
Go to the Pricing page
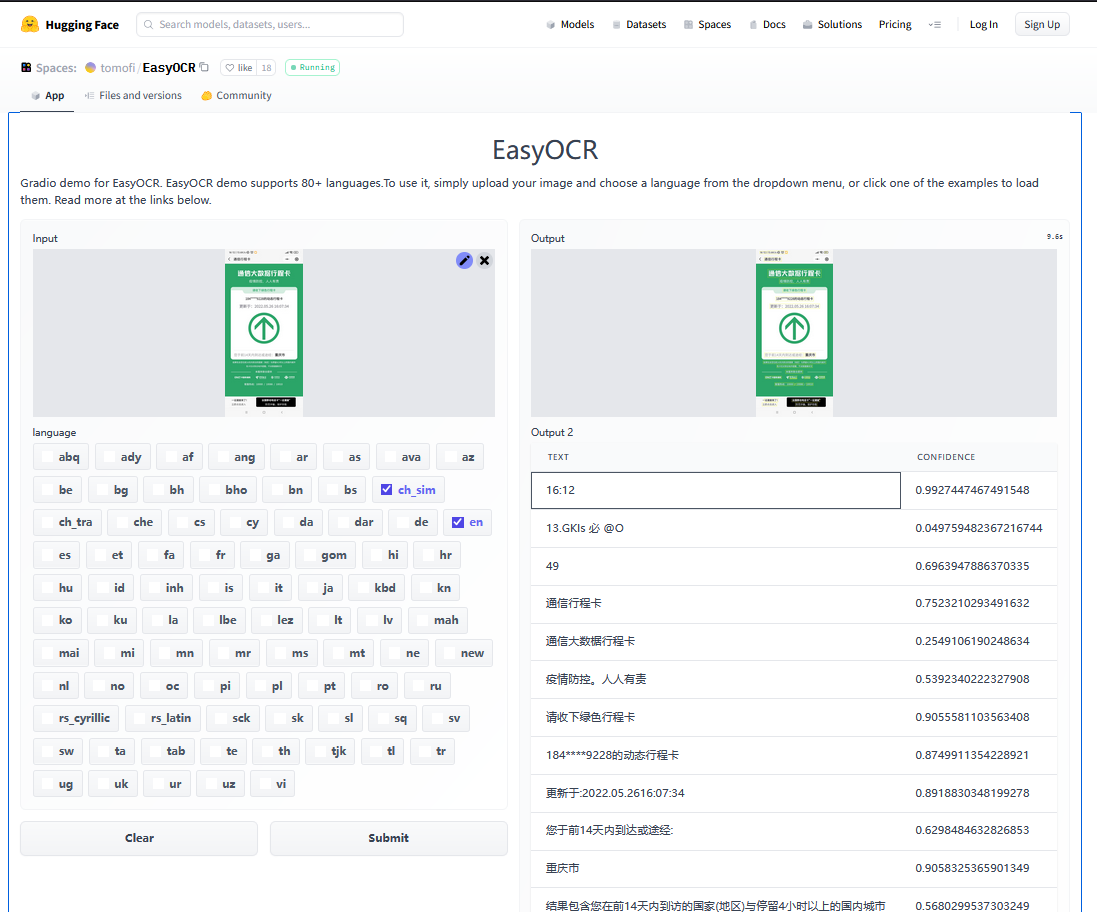tap(895, 24)
